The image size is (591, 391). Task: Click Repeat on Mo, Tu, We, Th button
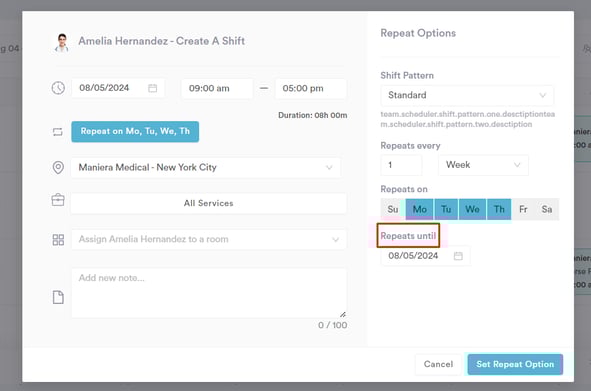[x=135, y=132]
